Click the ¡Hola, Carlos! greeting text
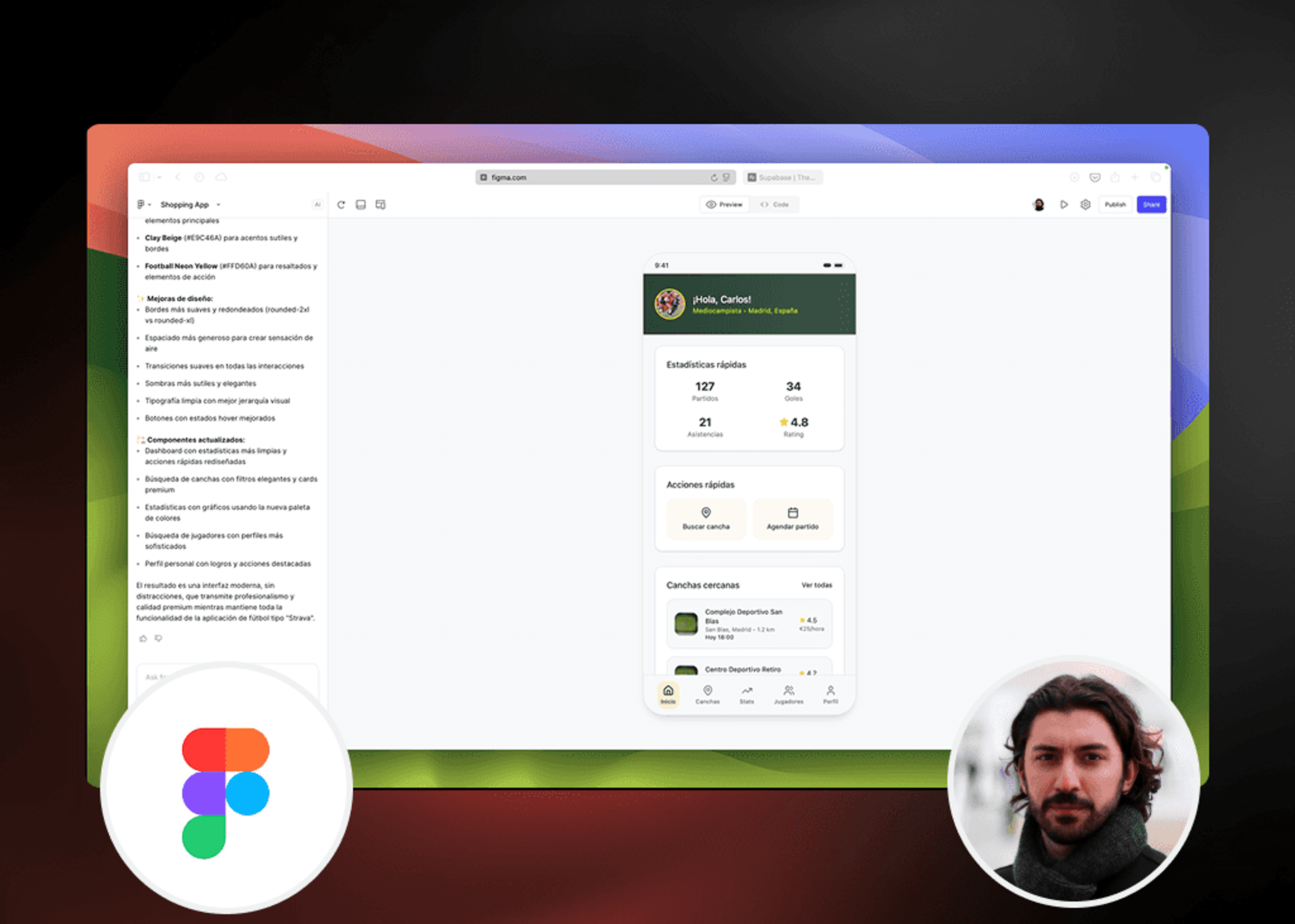The width and height of the screenshot is (1295, 924). pos(721,299)
